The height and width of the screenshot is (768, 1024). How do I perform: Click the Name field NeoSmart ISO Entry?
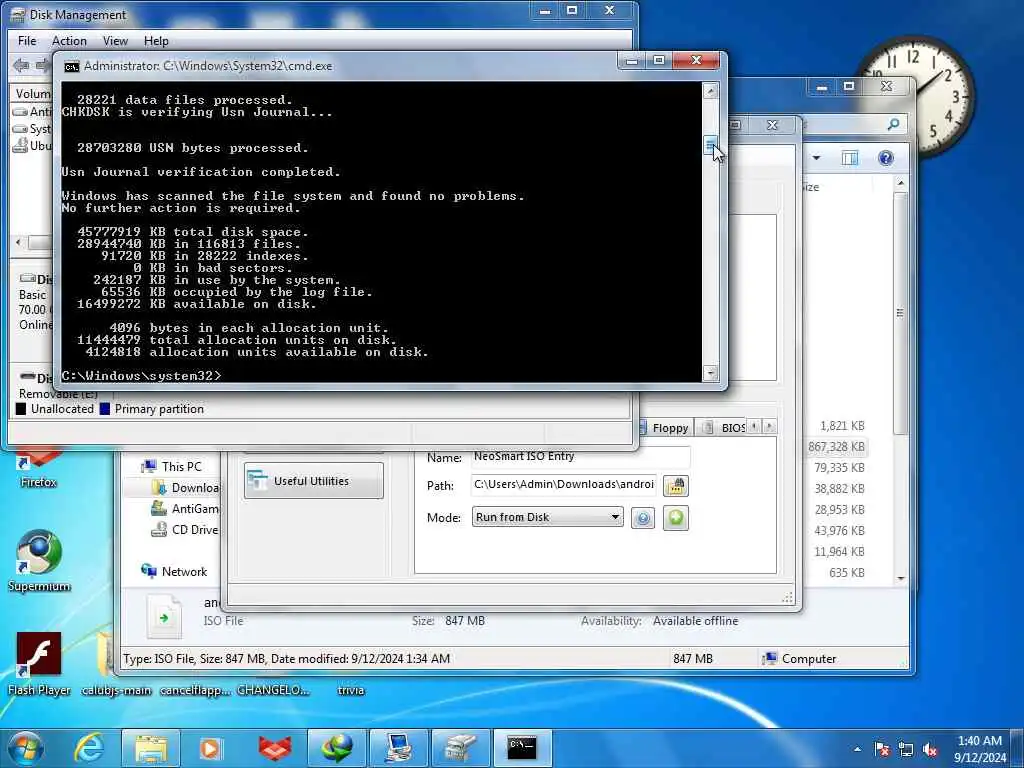pos(580,456)
